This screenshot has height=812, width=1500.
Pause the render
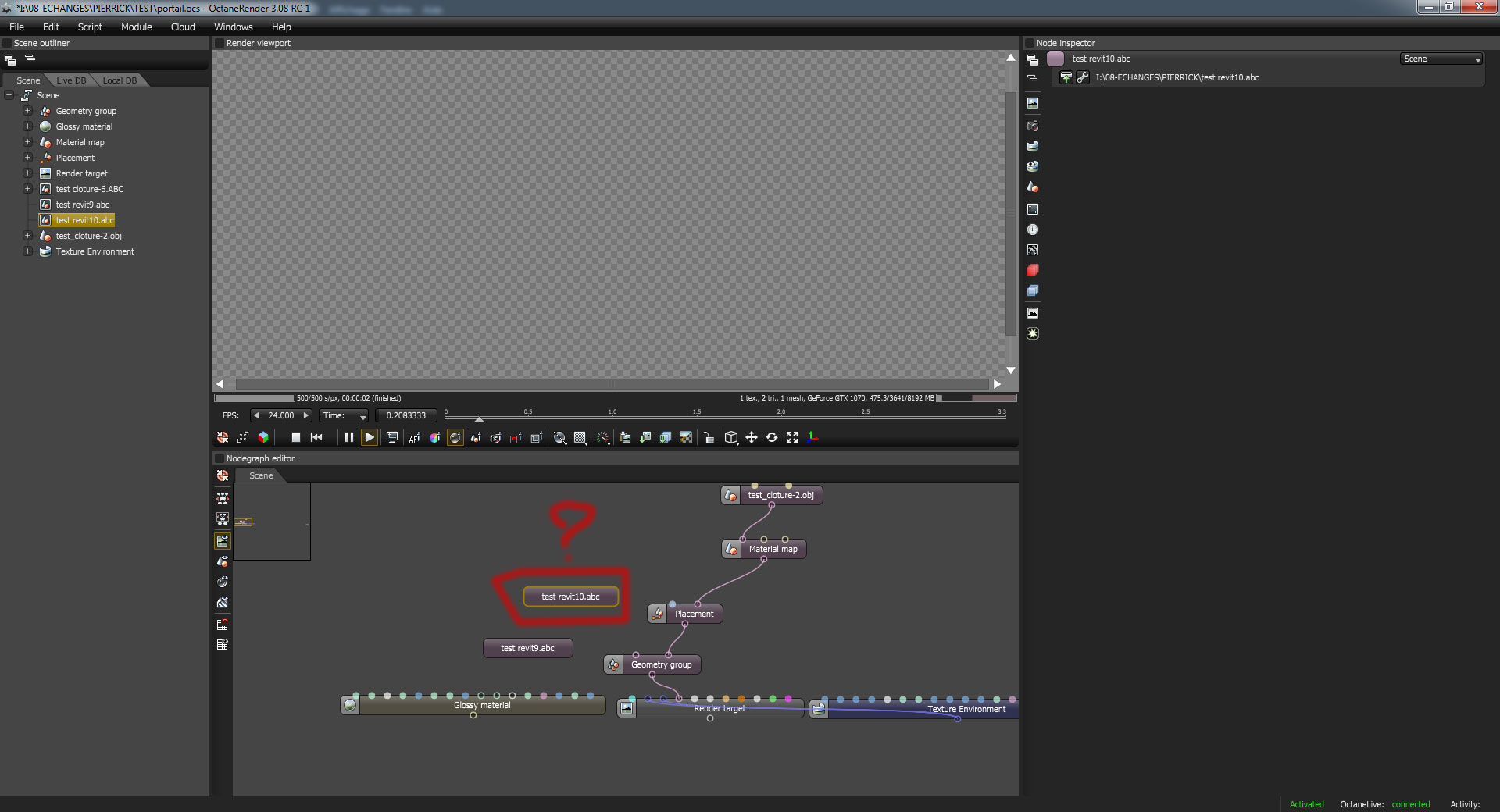point(349,437)
